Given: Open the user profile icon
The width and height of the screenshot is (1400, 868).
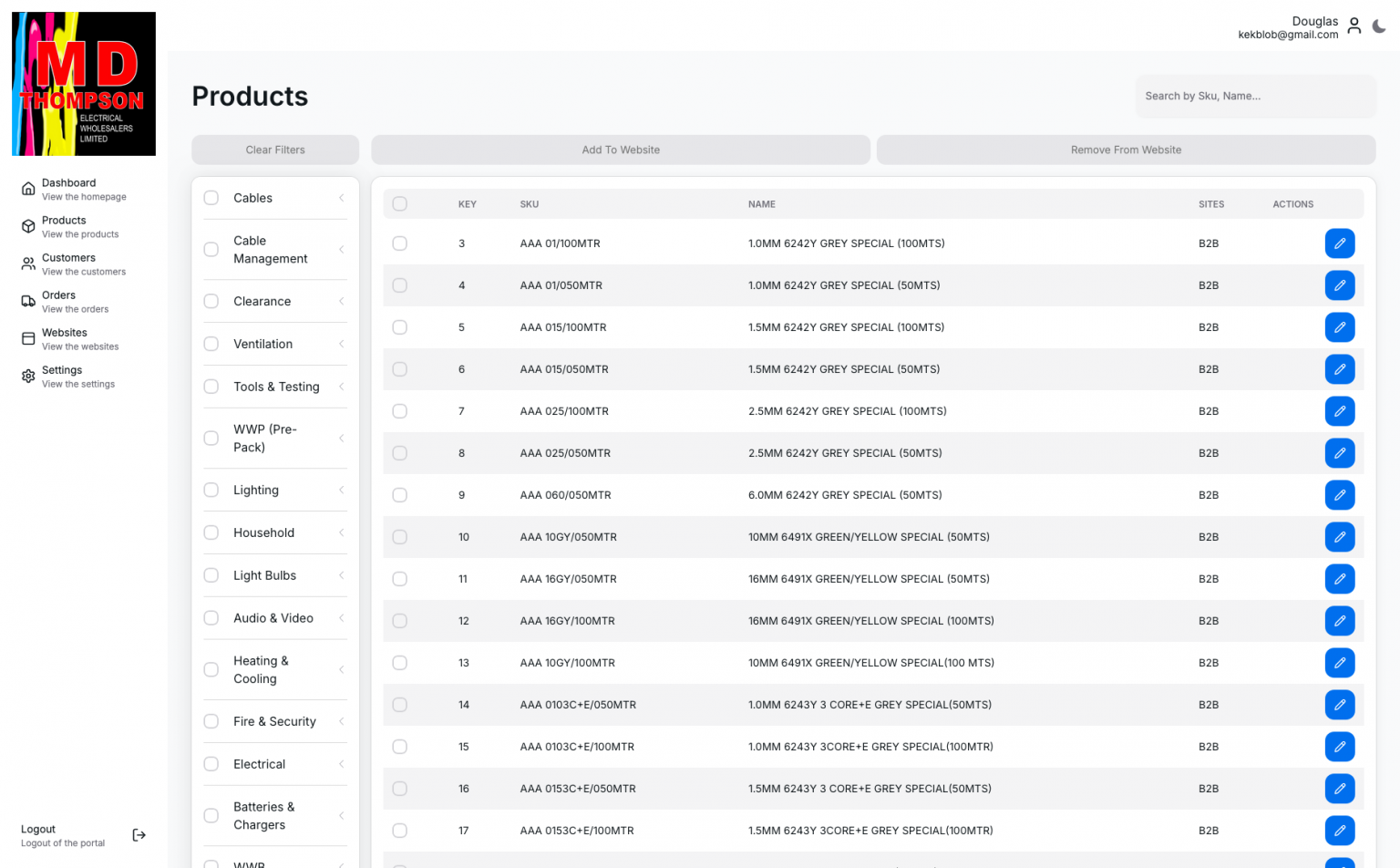Looking at the screenshot, I should (x=1354, y=26).
